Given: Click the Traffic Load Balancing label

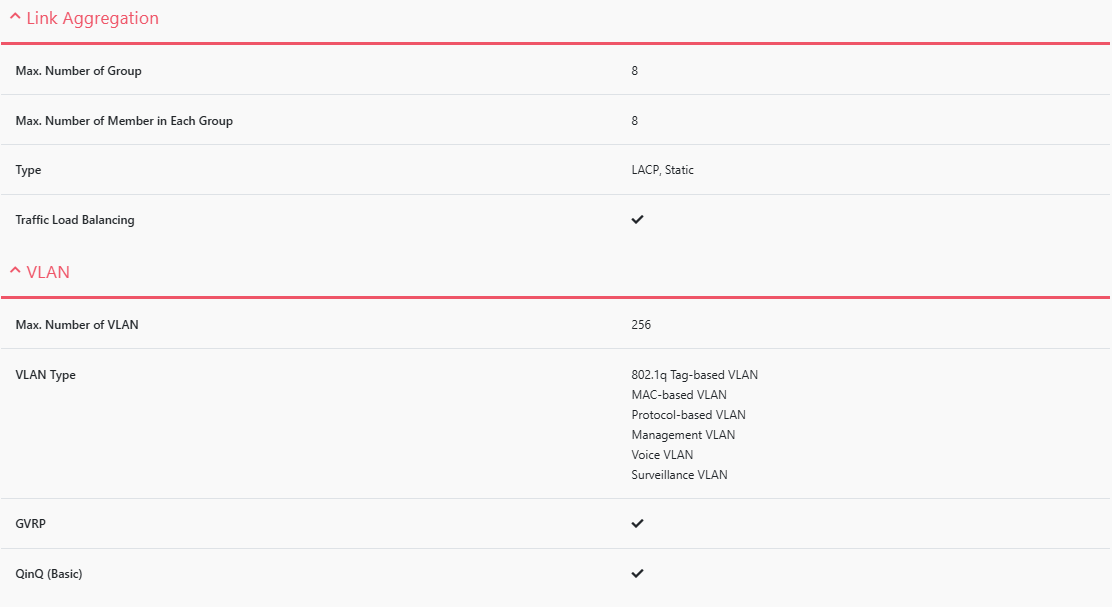Looking at the screenshot, I should [x=75, y=220].
